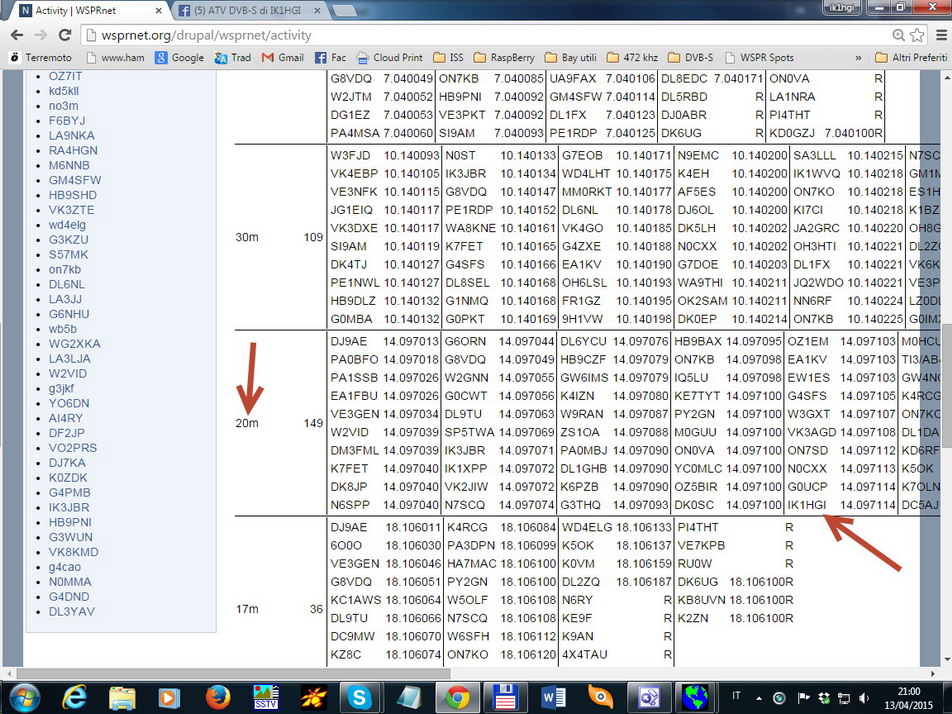Open the Terremoto bookmark

tap(41, 58)
